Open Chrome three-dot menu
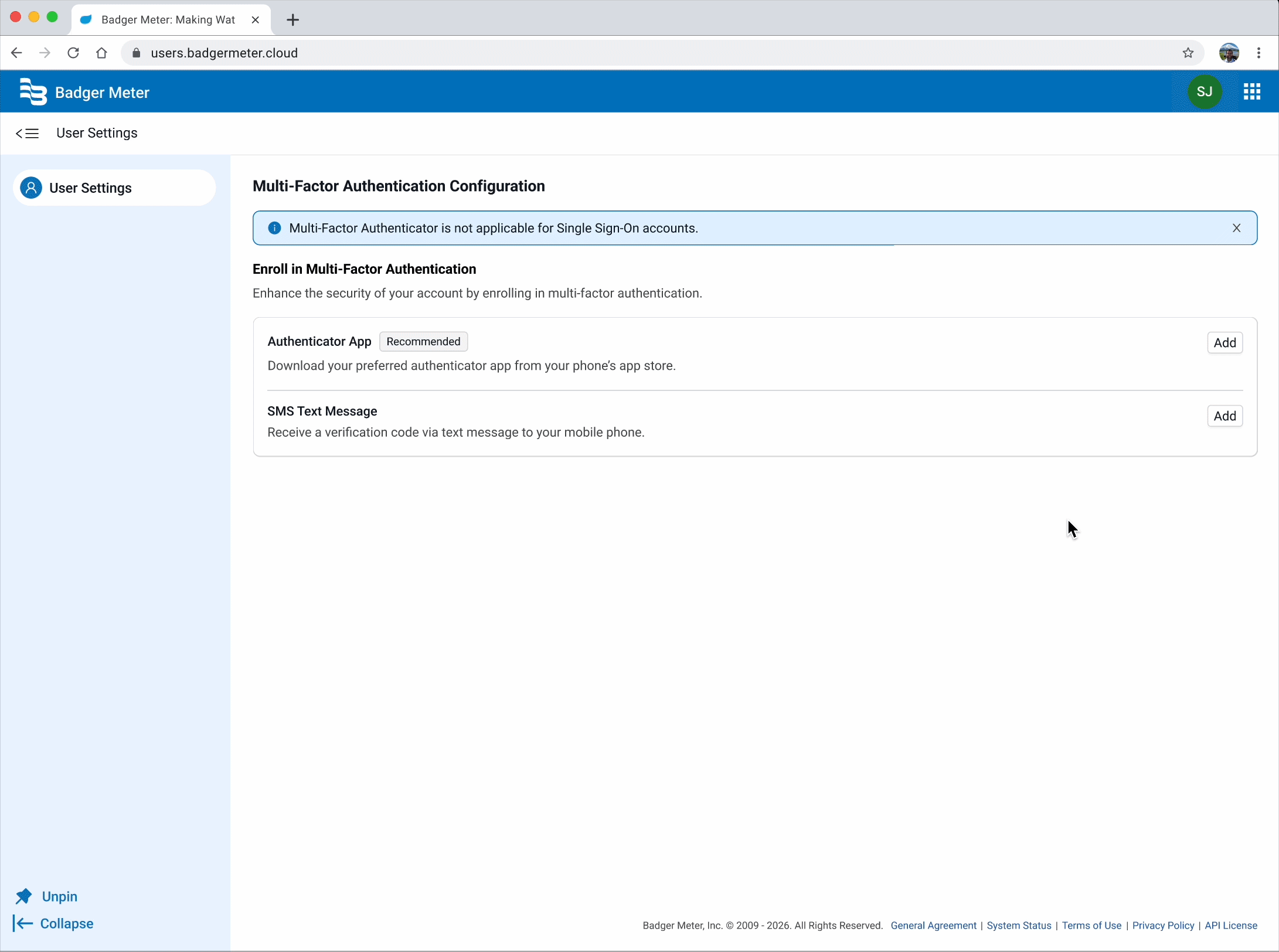 (1258, 53)
